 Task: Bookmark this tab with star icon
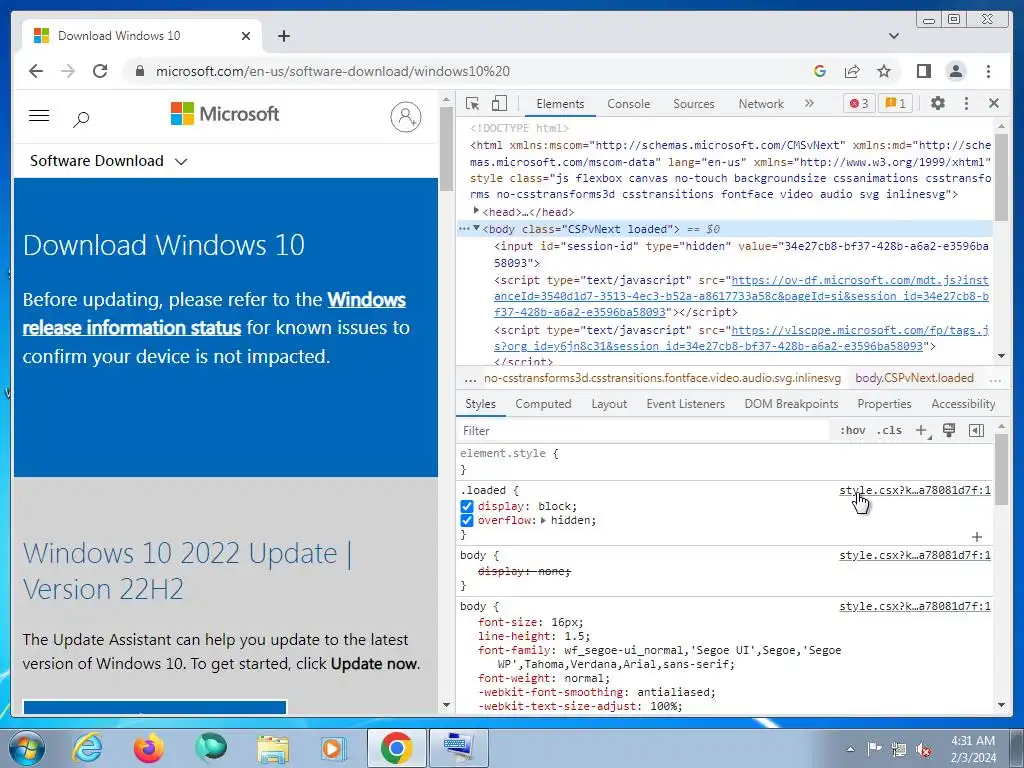884,71
